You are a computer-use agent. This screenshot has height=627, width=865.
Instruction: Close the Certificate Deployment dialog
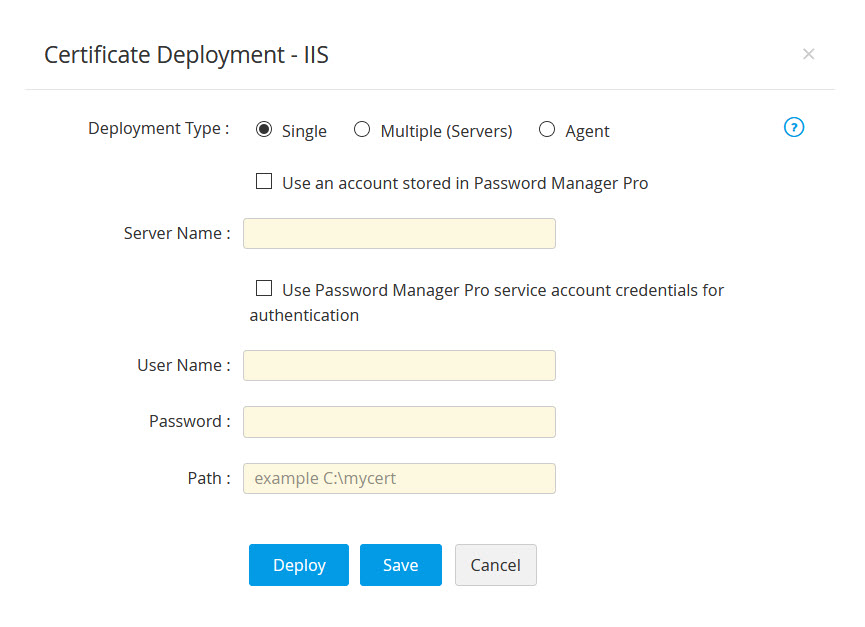808,54
